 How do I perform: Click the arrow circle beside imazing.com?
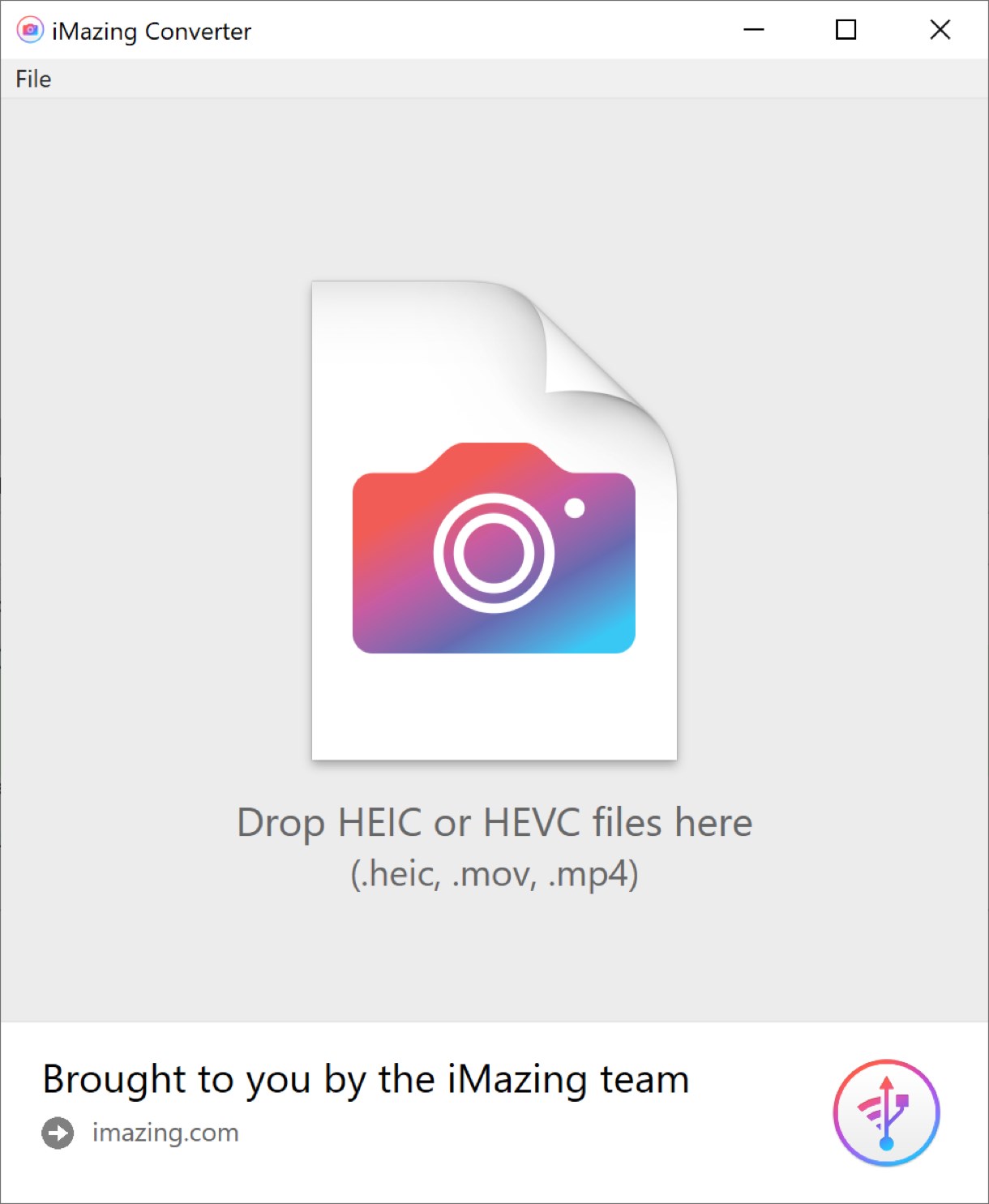tap(58, 1133)
